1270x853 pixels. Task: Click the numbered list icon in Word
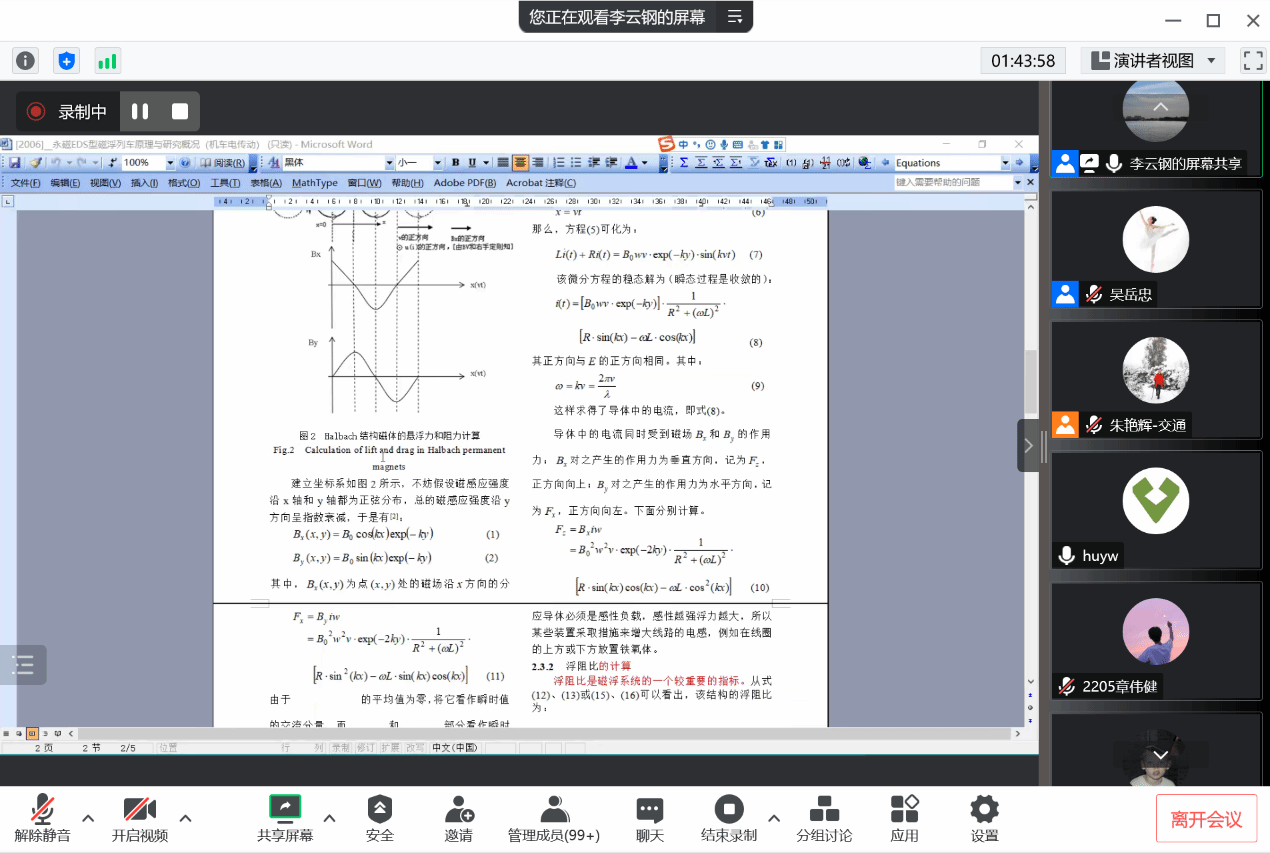click(x=559, y=162)
